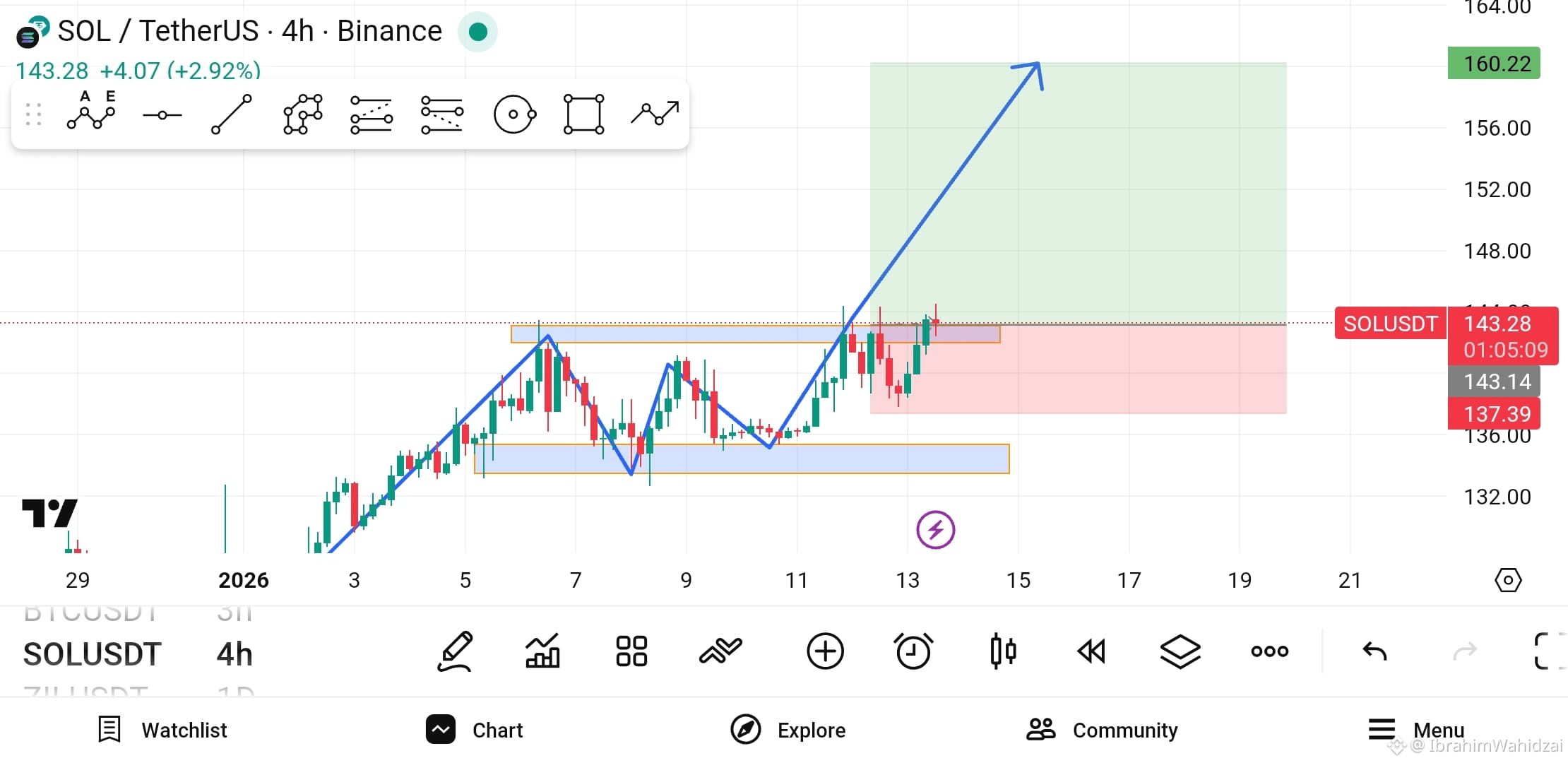The image size is (1568, 763).
Task: Undo the last drawing action
Action: coord(1374,651)
